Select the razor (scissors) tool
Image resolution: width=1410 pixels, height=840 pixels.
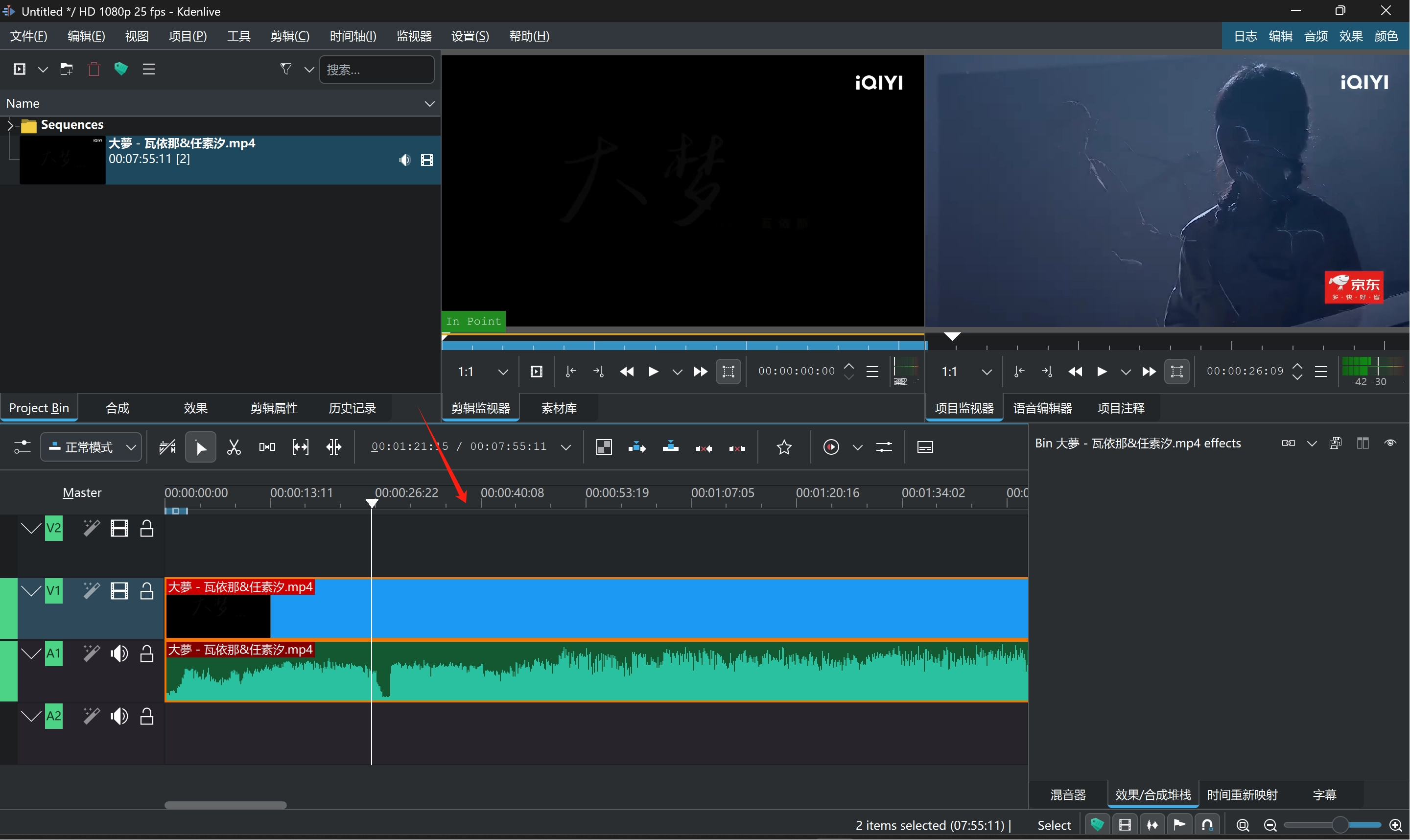click(234, 448)
